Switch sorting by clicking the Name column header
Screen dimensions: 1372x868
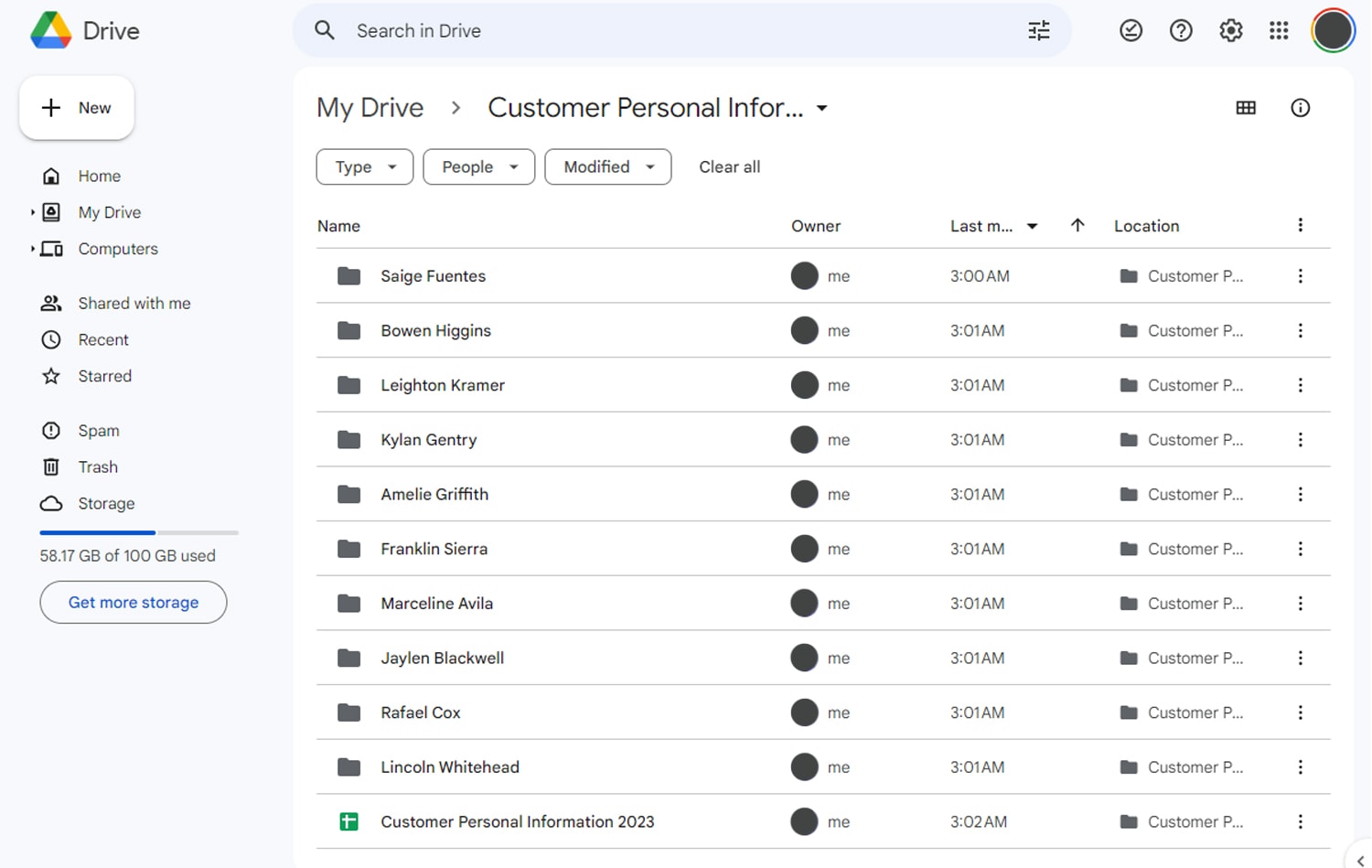click(338, 225)
